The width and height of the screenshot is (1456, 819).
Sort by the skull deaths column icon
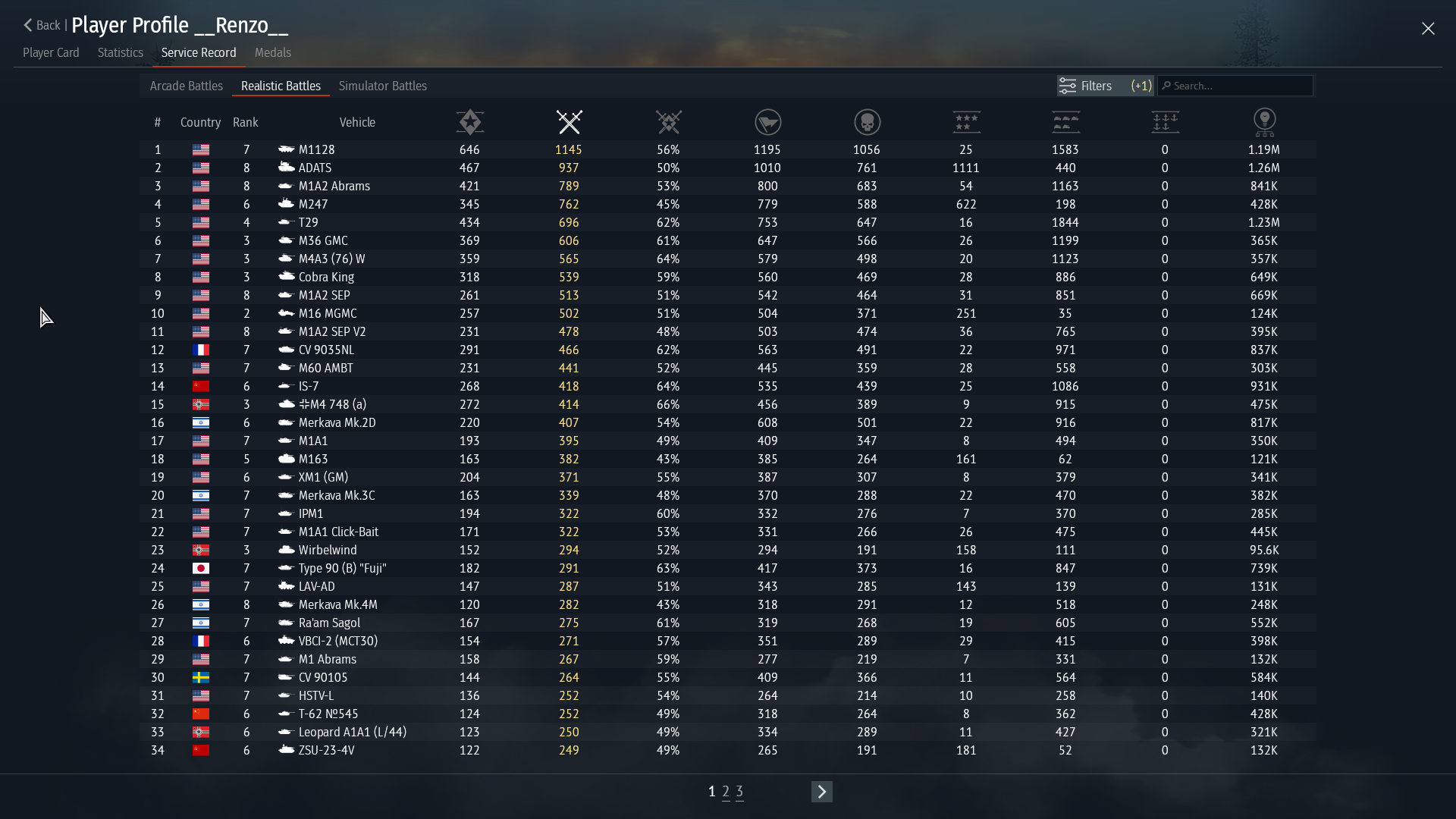pyautogui.click(x=867, y=122)
